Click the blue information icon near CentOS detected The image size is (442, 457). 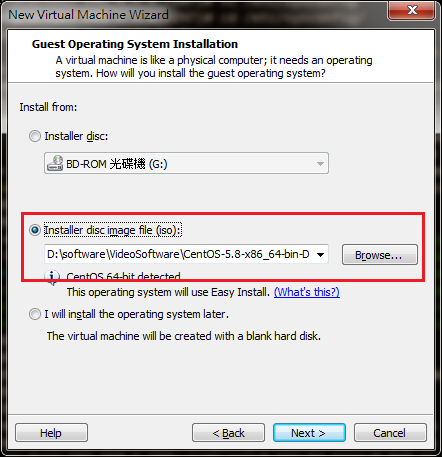pyautogui.click(x=52, y=277)
